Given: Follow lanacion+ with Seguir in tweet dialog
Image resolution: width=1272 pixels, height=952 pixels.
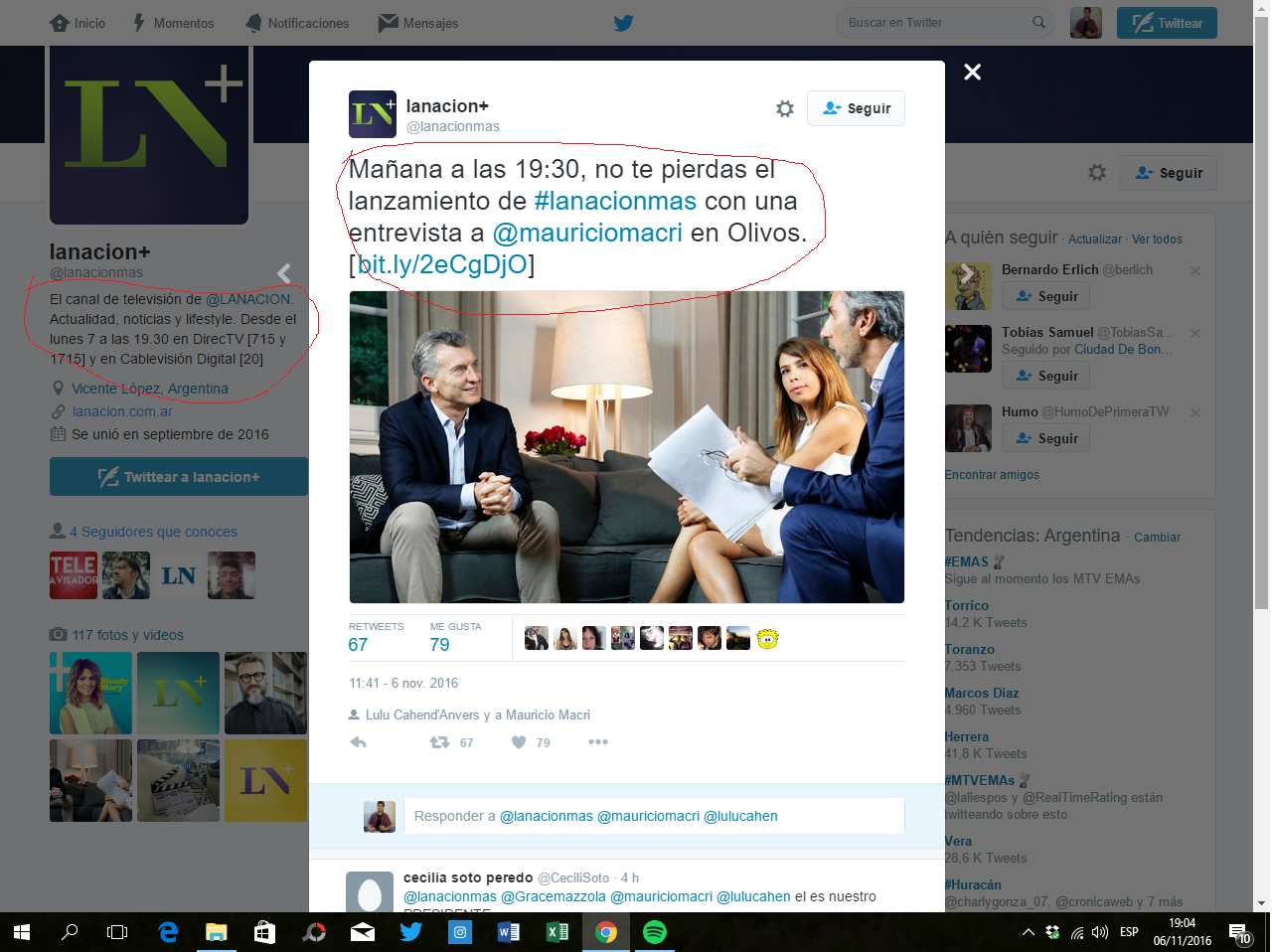Looking at the screenshot, I should click(x=856, y=108).
